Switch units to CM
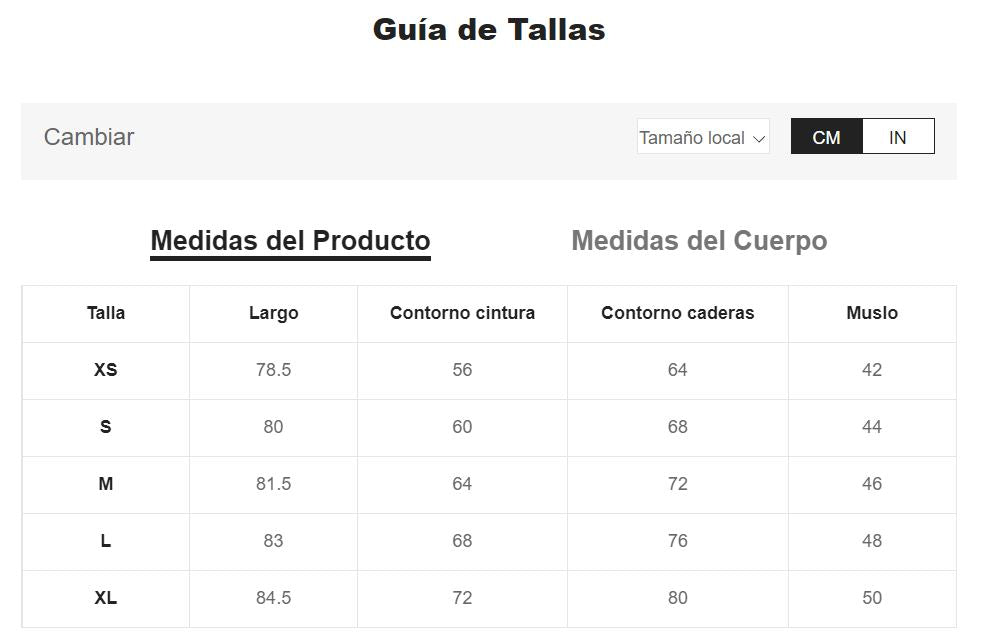The width and height of the screenshot is (989, 642). [x=826, y=137]
